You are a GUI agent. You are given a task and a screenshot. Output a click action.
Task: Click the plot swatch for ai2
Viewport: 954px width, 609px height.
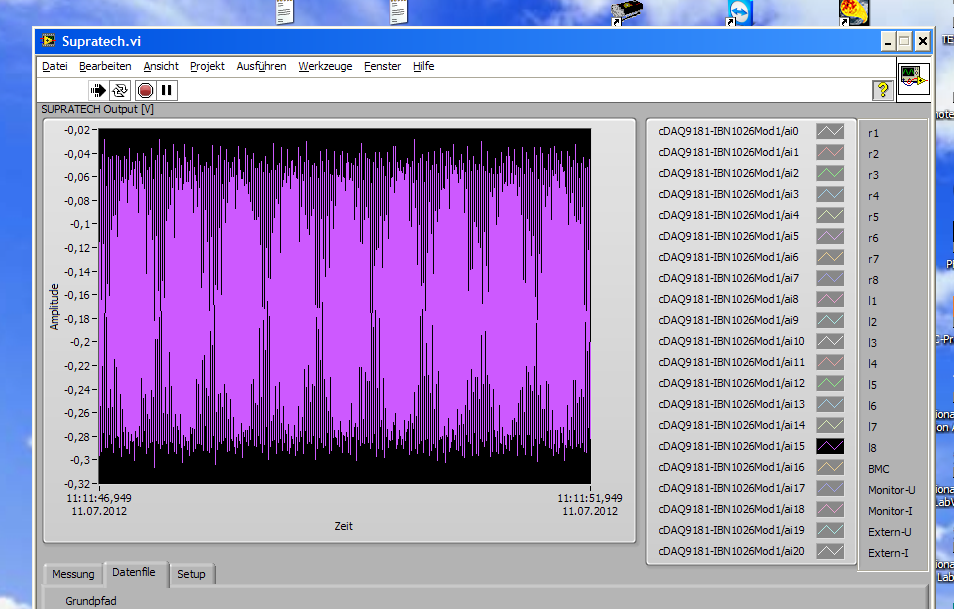[x=830, y=173]
